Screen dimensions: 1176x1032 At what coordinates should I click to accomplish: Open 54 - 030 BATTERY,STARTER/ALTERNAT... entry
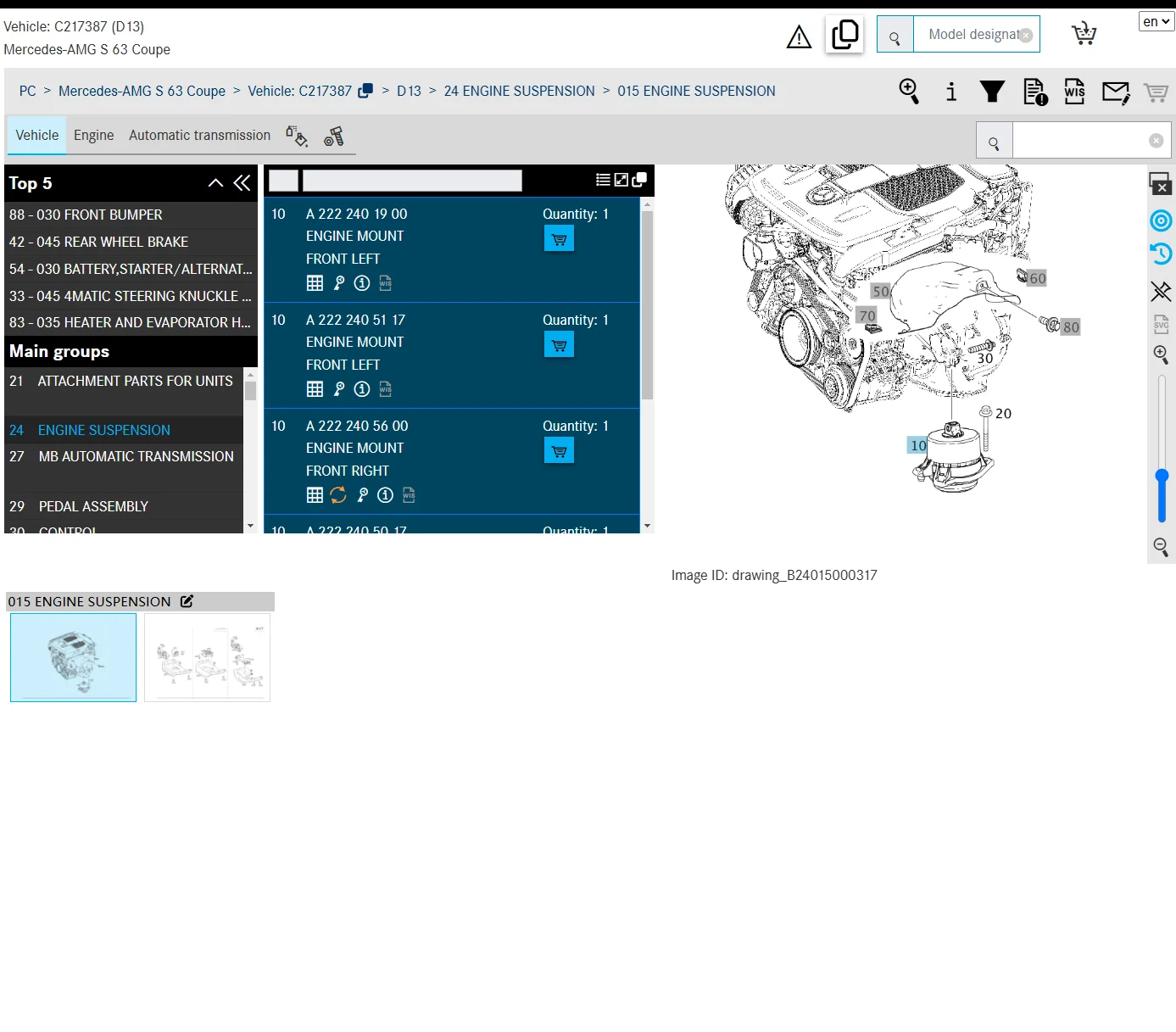point(131,269)
